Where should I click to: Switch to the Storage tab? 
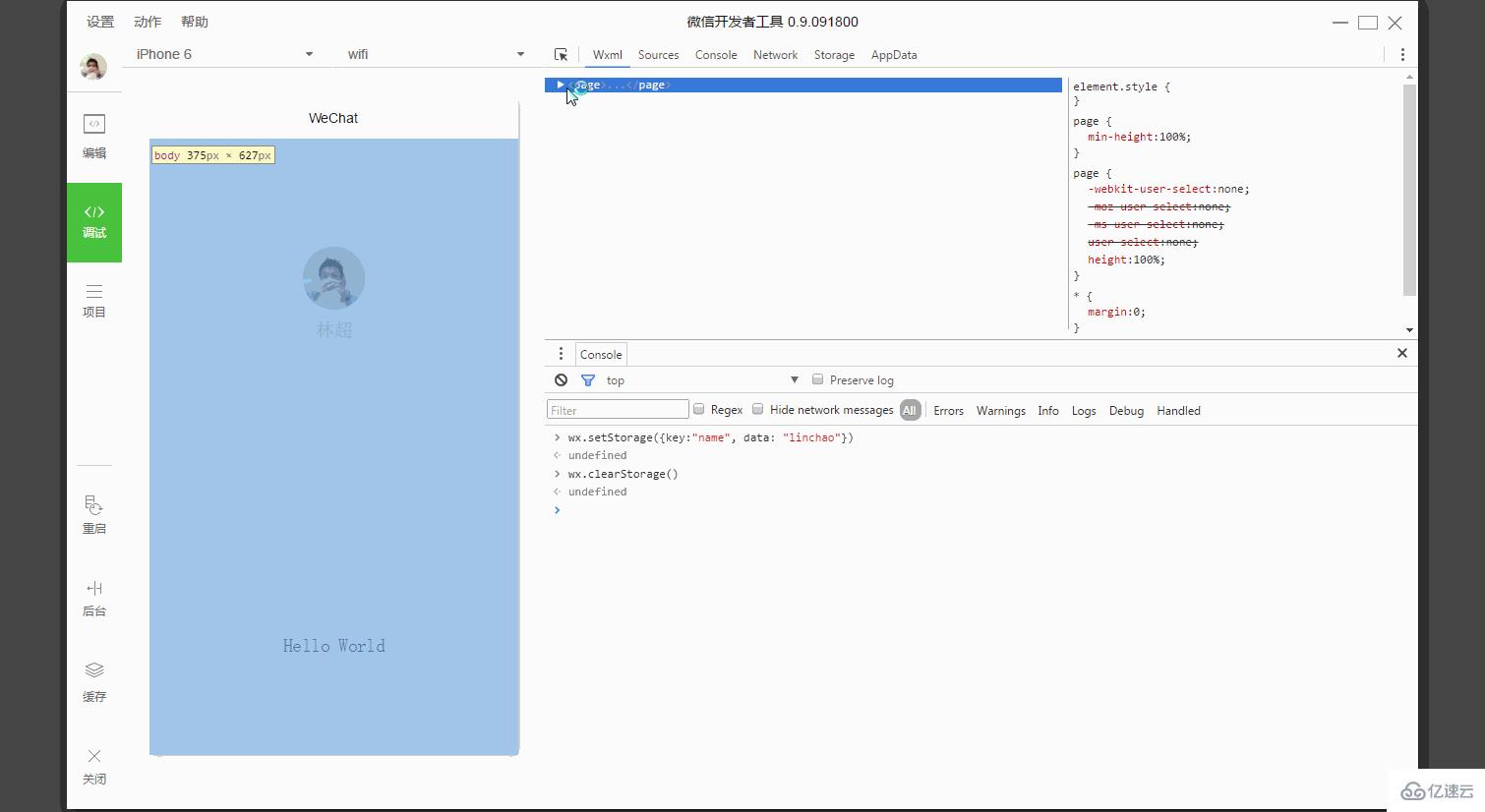(834, 55)
